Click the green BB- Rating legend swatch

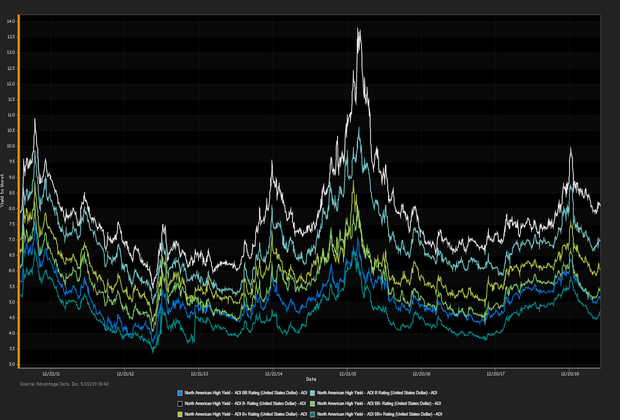(312, 404)
